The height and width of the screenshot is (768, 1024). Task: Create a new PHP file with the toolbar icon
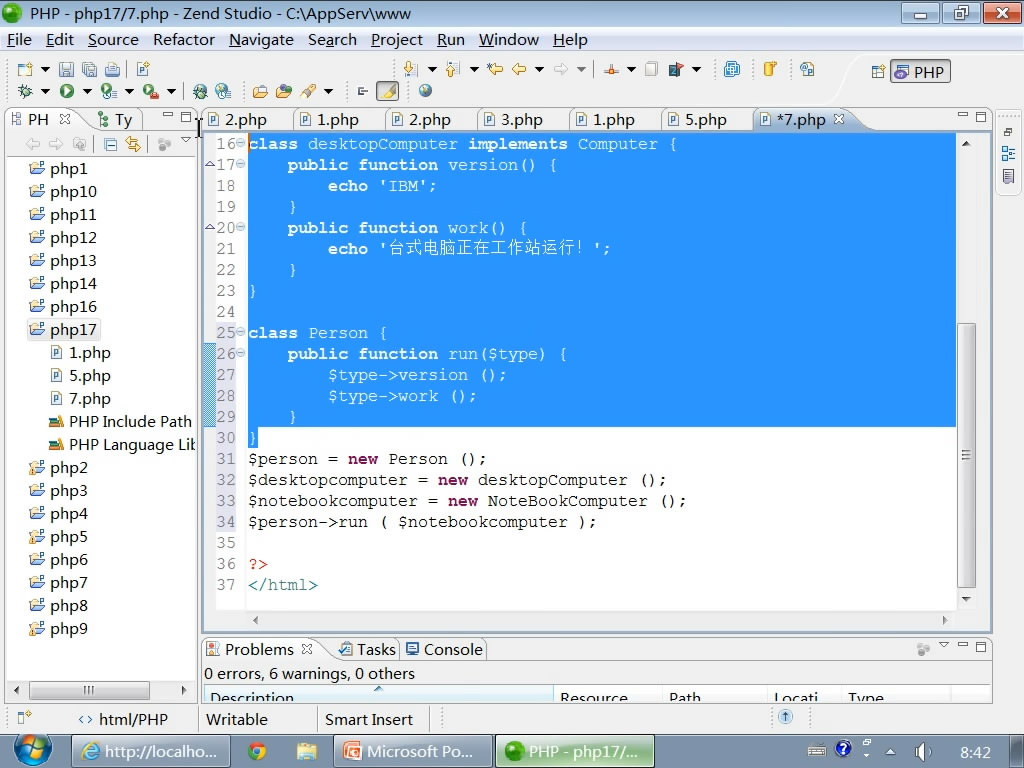(x=143, y=69)
